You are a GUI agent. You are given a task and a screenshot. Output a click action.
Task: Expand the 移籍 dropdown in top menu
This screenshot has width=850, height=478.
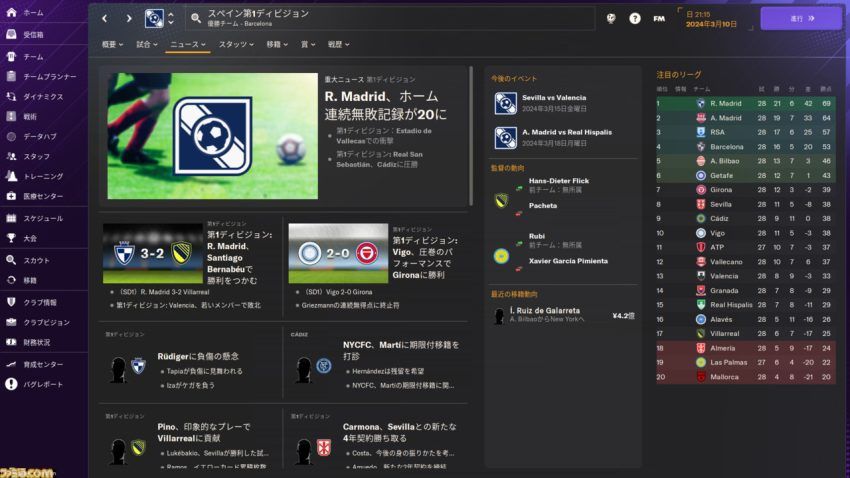point(276,44)
